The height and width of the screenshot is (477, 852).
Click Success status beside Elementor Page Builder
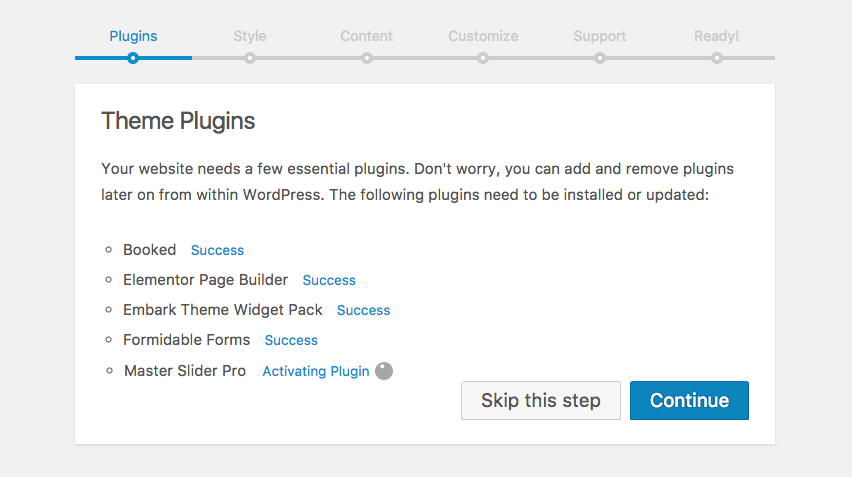tap(329, 280)
